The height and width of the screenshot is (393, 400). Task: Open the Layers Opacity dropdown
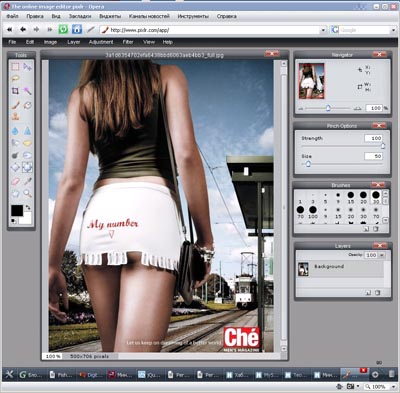pyautogui.click(x=382, y=255)
